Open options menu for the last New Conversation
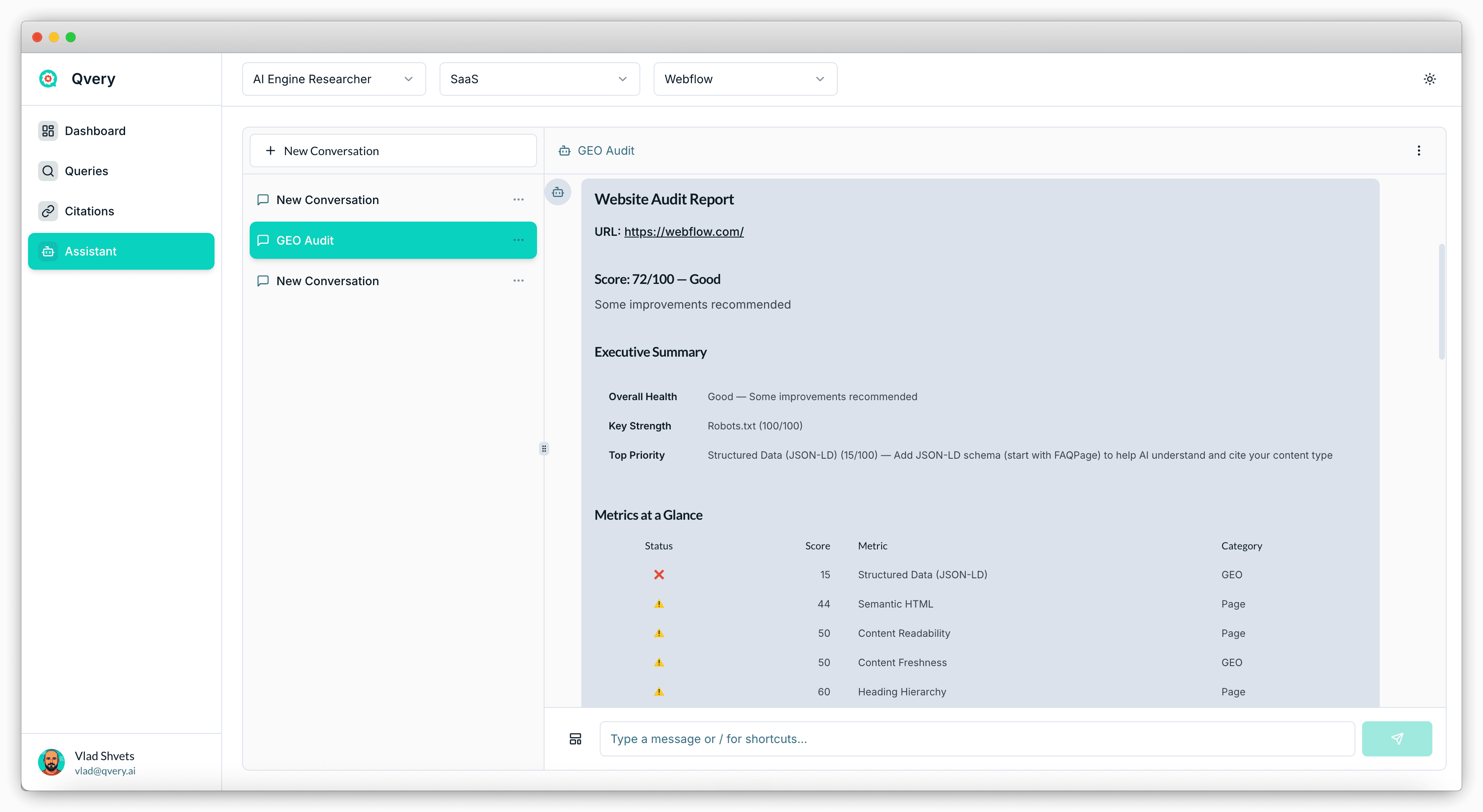 pos(518,281)
